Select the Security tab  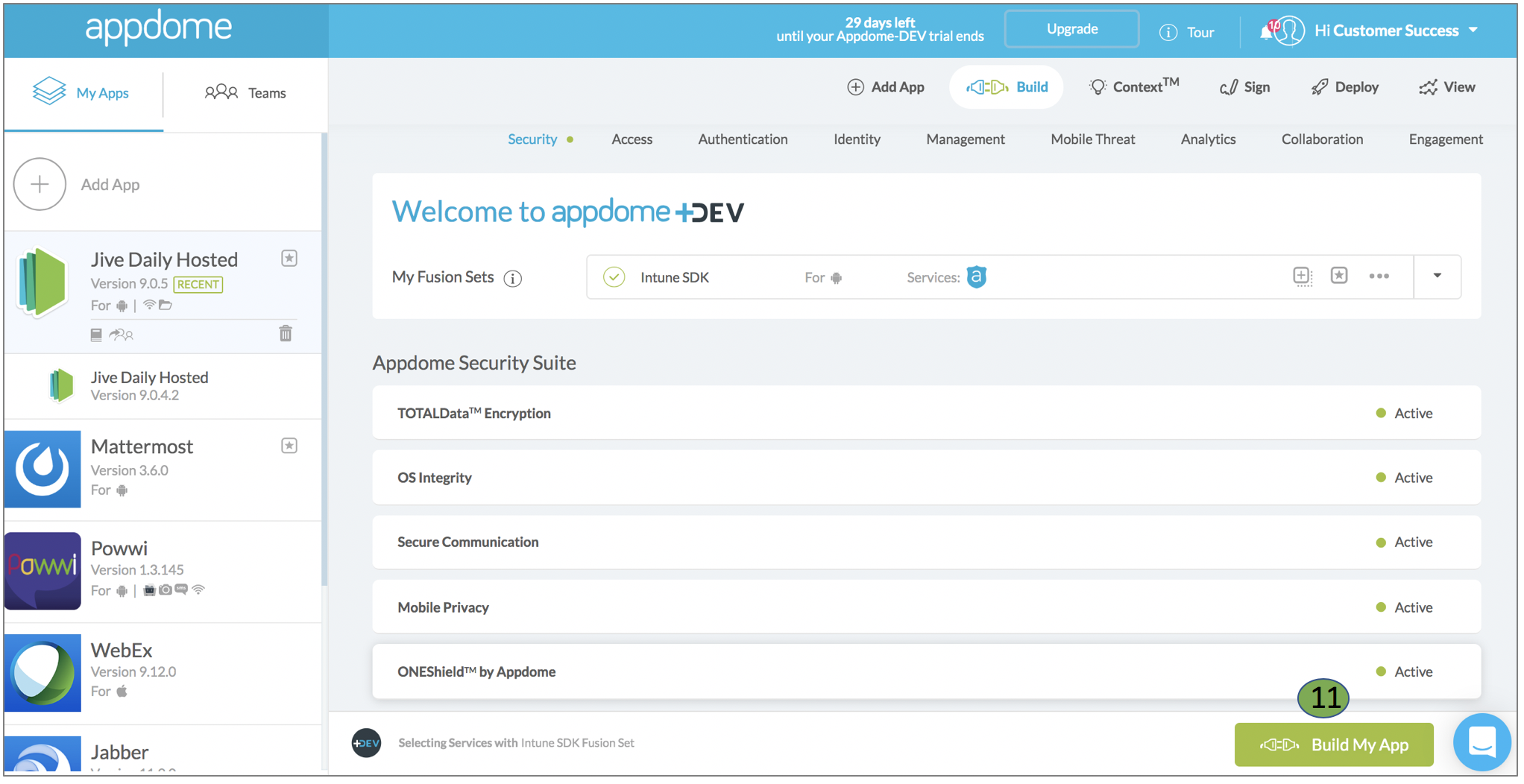[x=532, y=139]
